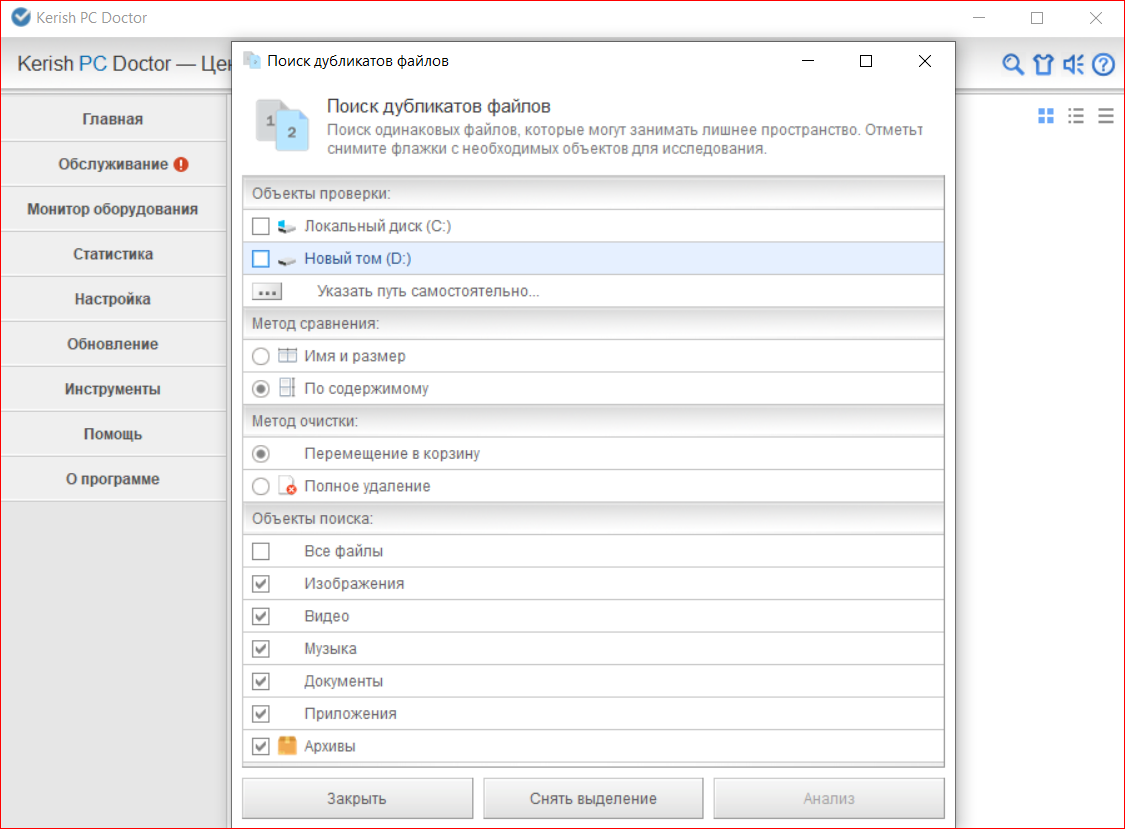The width and height of the screenshot is (1125, 829).
Task: Click the duplicate files header icon
Action: 283,125
